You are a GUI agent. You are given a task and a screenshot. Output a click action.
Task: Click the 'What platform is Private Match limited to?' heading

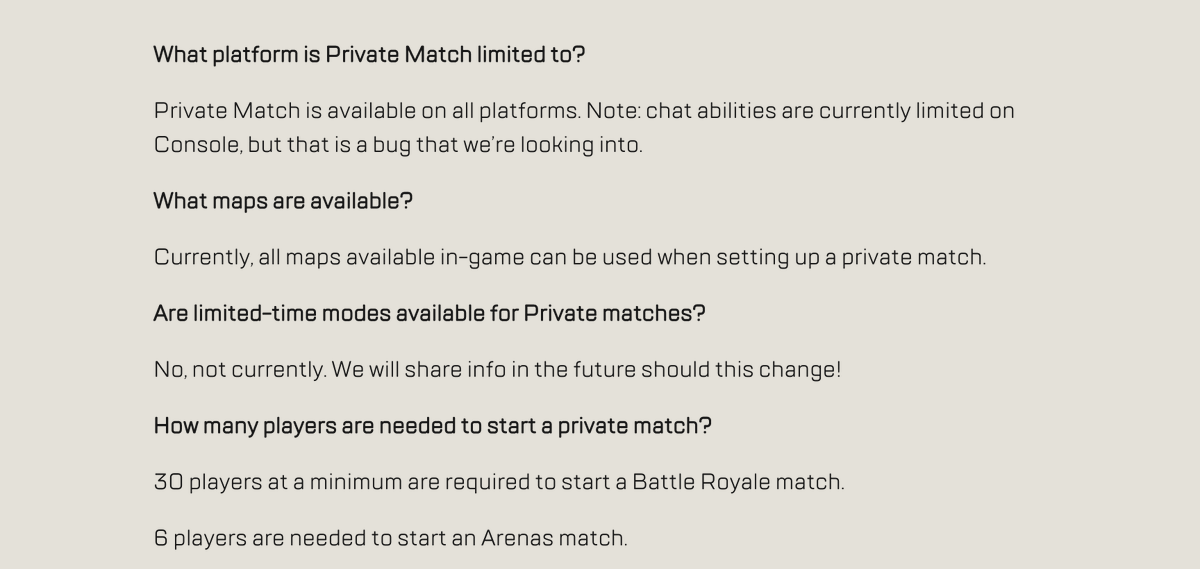click(369, 55)
